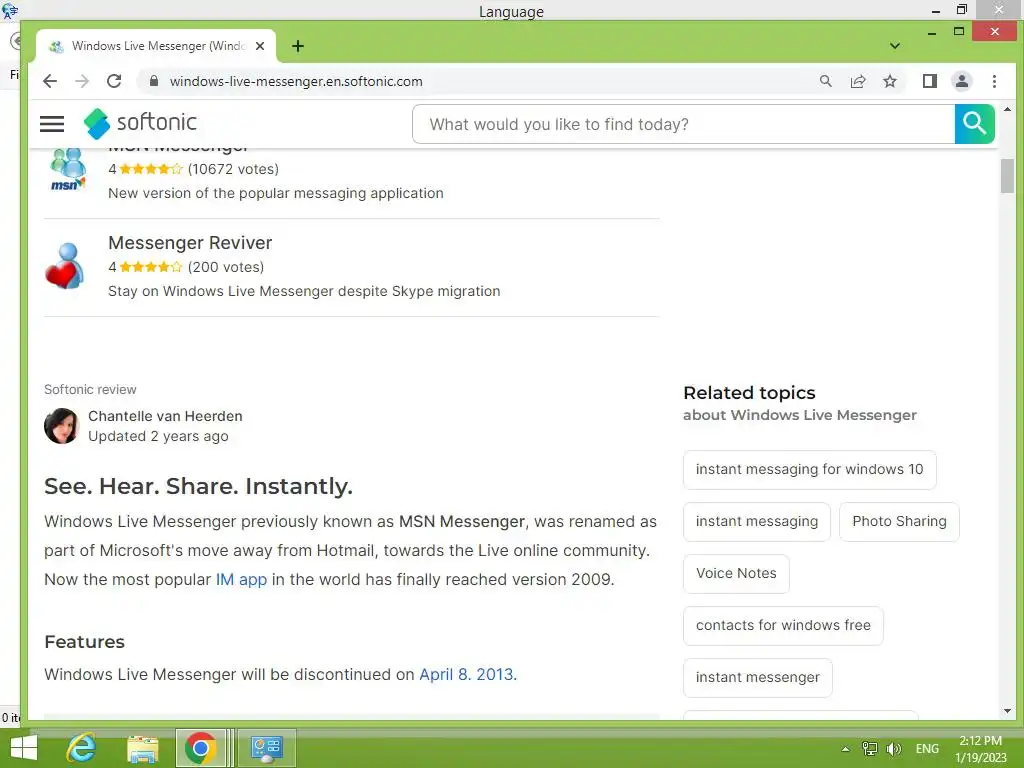This screenshot has width=1024, height=768.
Task: Select the 'instant messaging' topic tag
Action: pyautogui.click(x=757, y=521)
